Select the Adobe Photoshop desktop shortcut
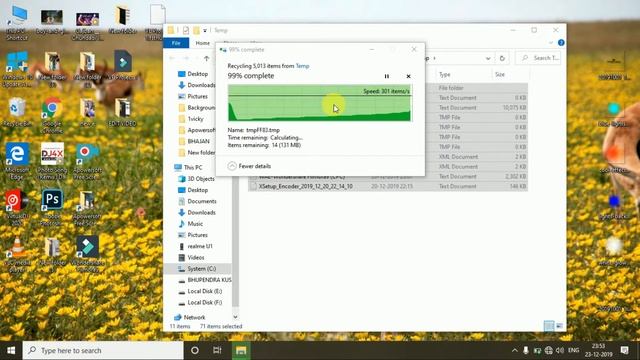The height and width of the screenshot is (360, 640). tap(52, 208)
